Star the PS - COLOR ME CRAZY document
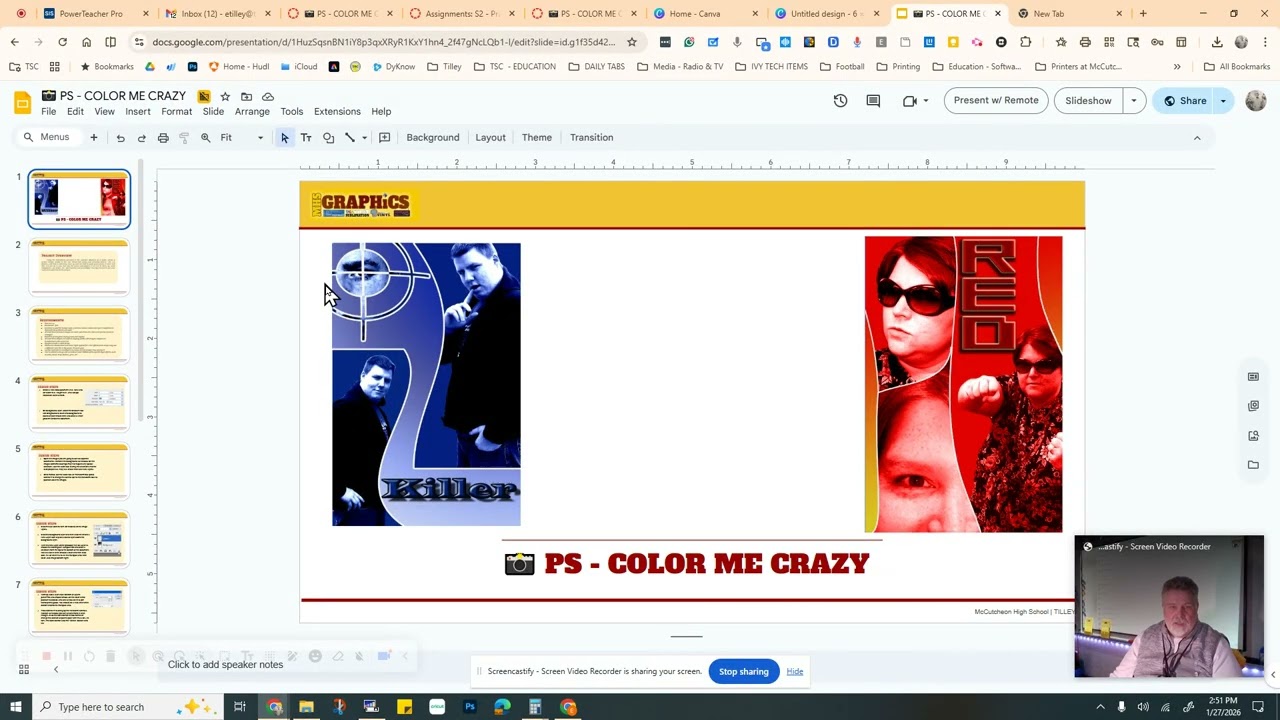The height and width of the screenshot is (720, 1280). click(x=225, y=96)
